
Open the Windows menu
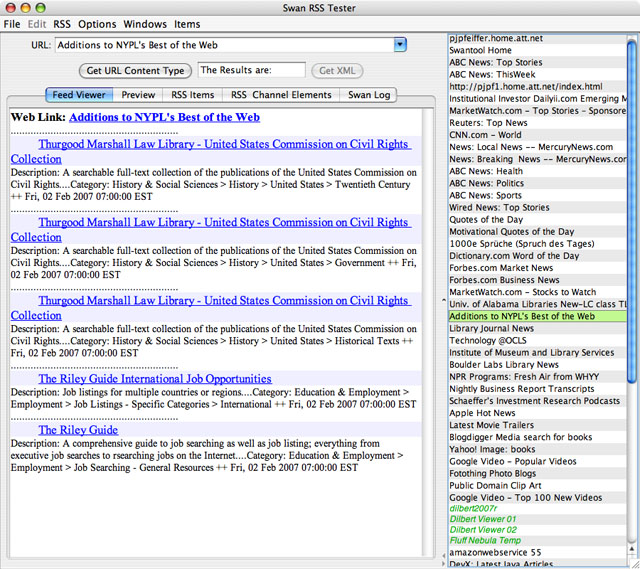tap(145, 24)
